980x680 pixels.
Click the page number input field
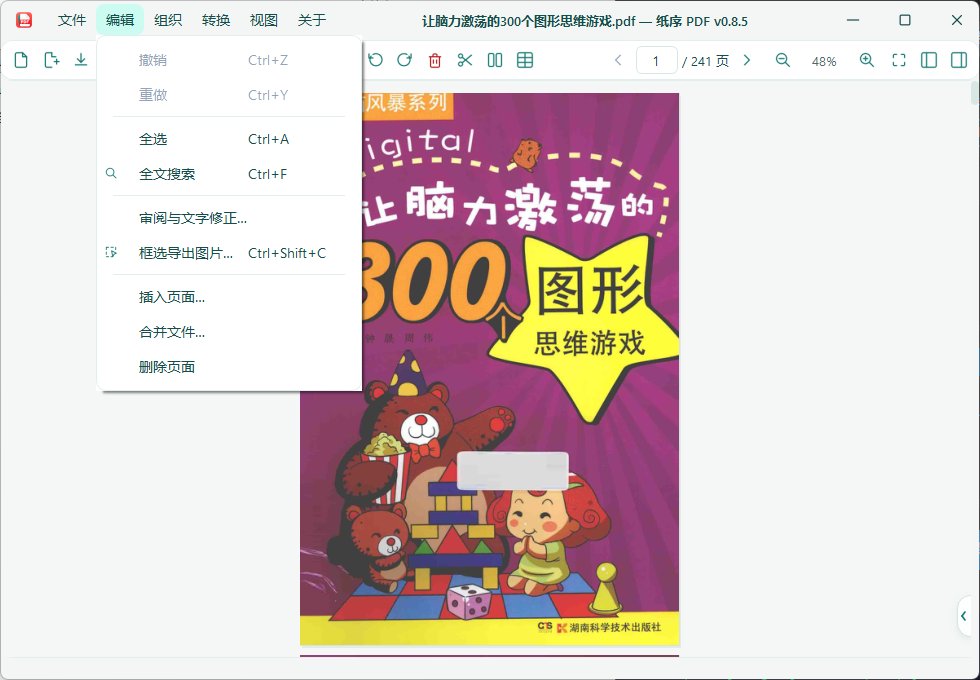coord(656,61)
